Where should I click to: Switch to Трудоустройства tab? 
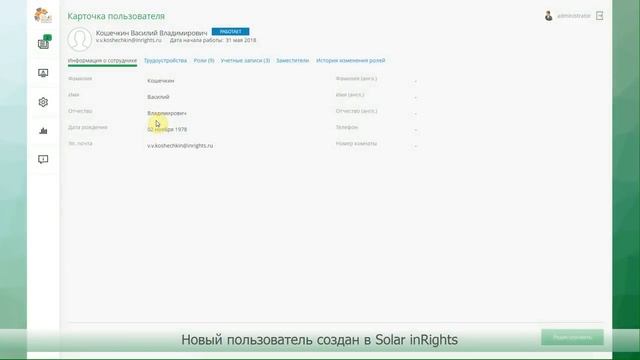(x=165, y=60)
